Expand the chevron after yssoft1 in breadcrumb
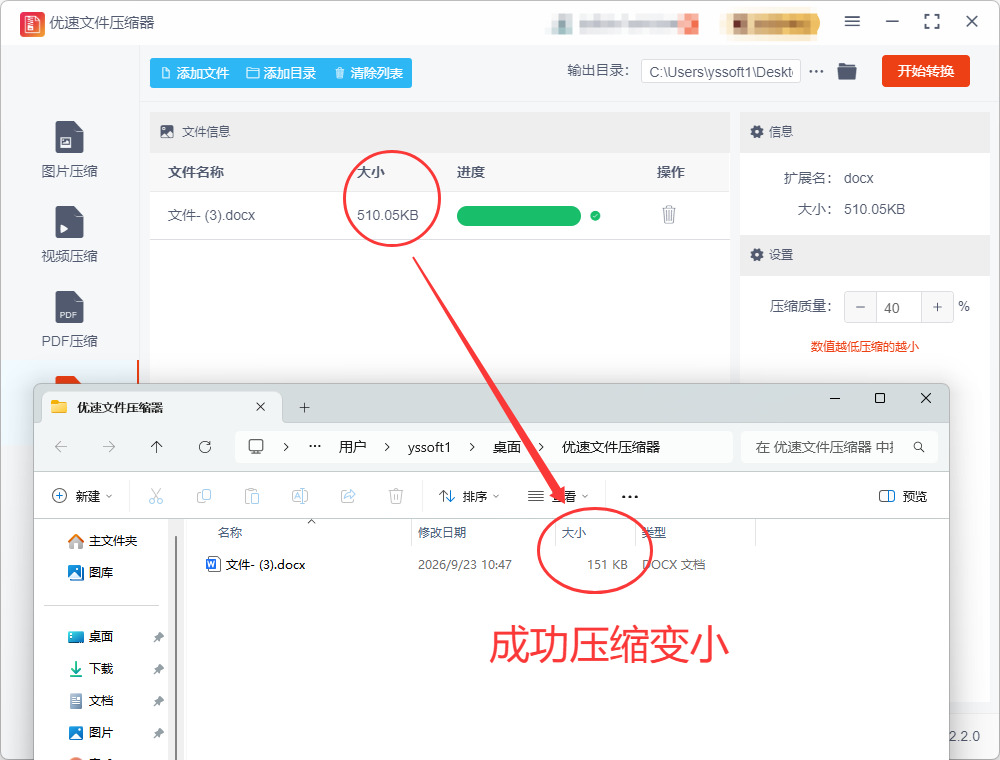This screenshot has height=760, width=1000. tap(472, 447)
